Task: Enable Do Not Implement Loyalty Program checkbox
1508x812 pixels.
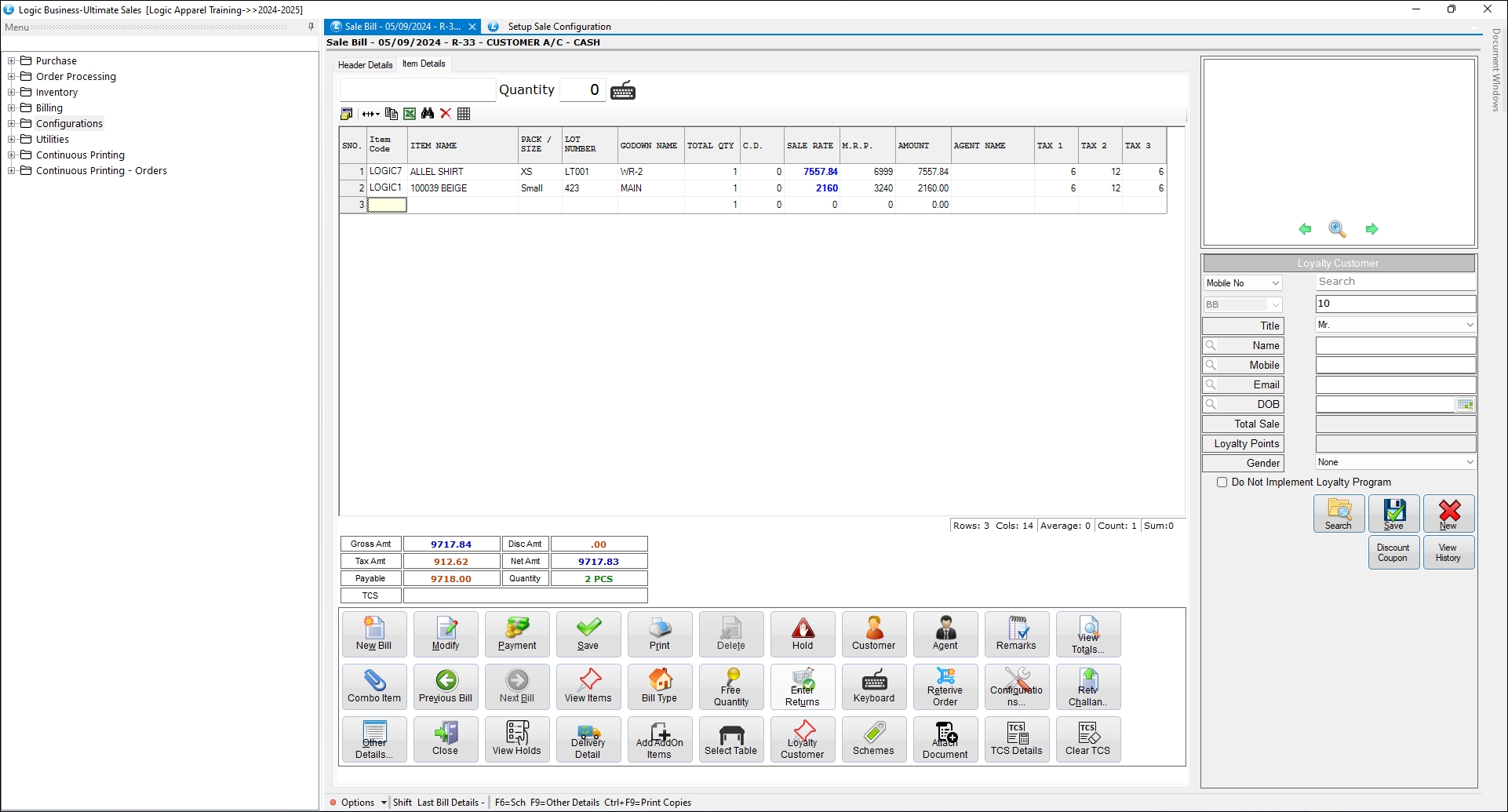Action: pyautogui.click(x=1222, y=482)
